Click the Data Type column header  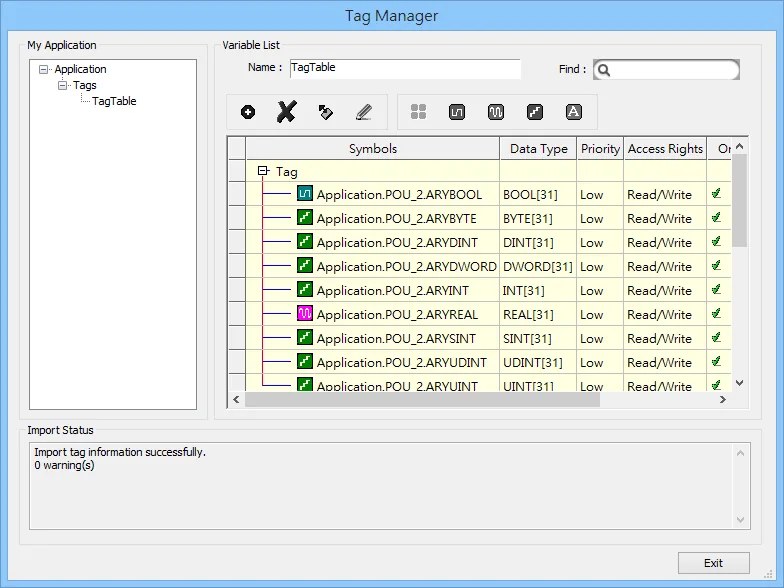point(538,149)
